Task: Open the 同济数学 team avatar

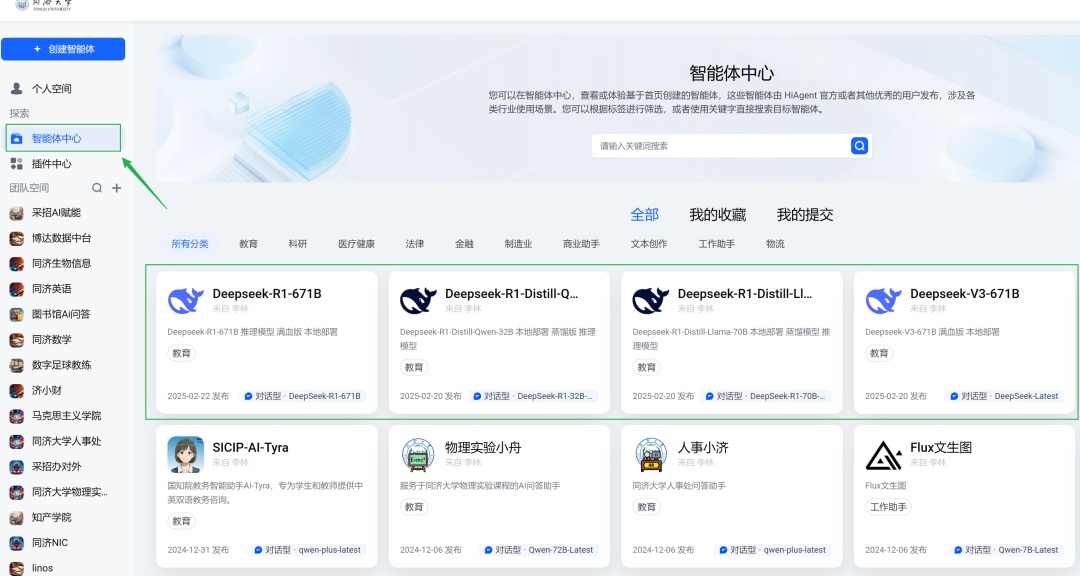Action: click(x=17, y=340)
